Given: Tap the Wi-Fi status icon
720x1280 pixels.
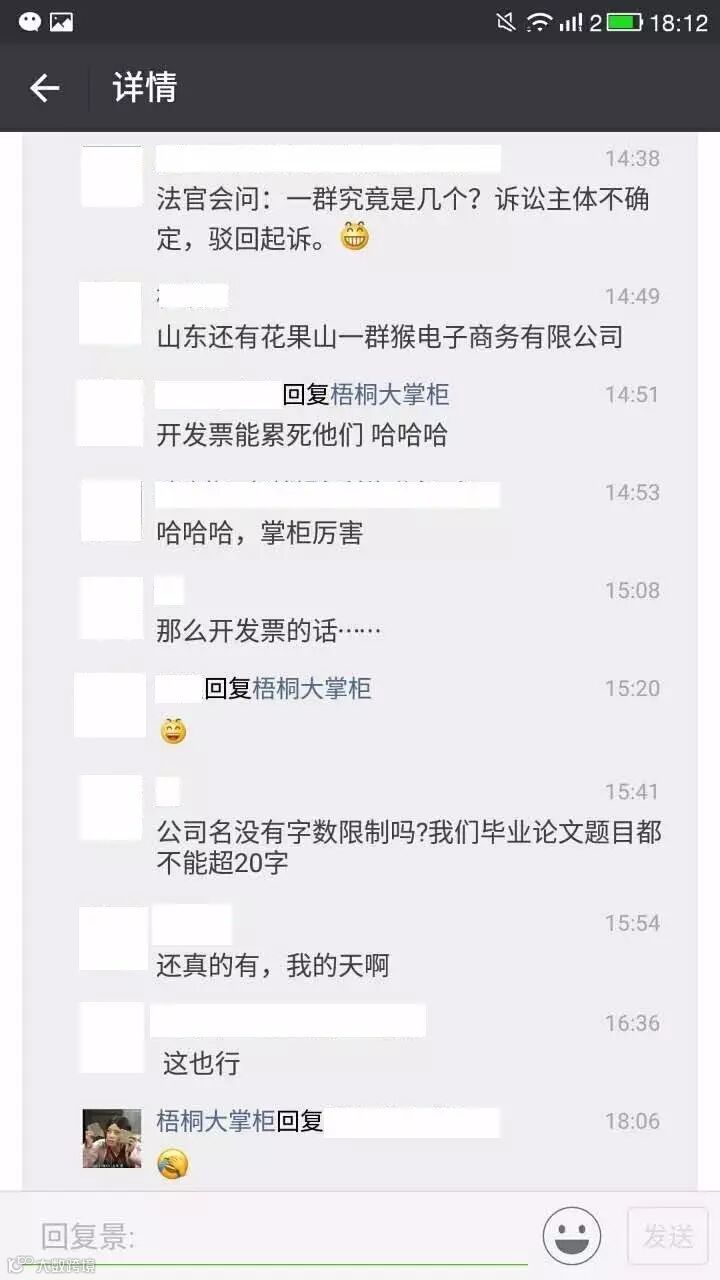Looking at the screenshot, I should pos(540,22).
